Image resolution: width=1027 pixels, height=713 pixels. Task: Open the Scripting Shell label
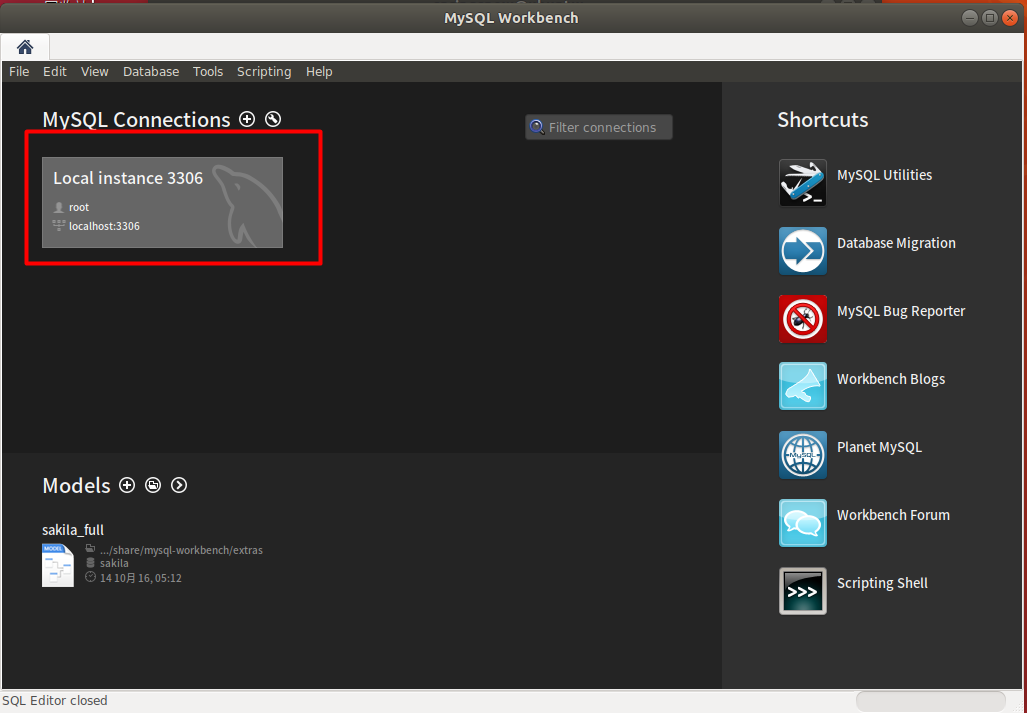coord(882,583)
